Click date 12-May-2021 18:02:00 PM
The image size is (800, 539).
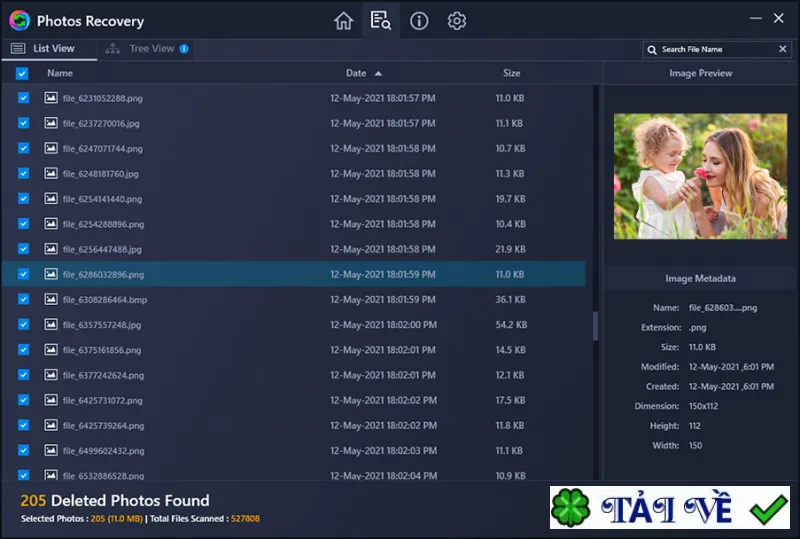coord(383,325)
